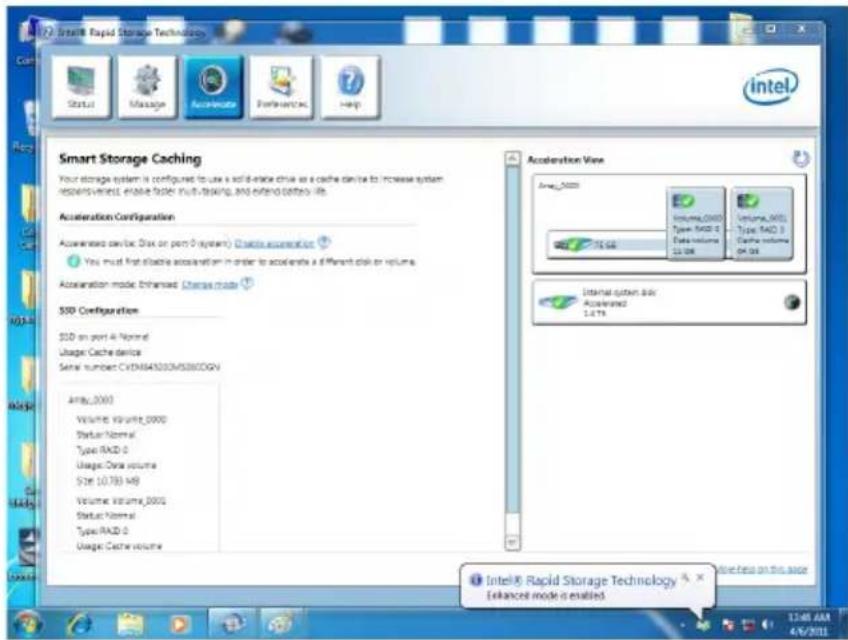Click the internal system disk drive icon
Image resolution: width=848 pixels, height=640 pixels.
click(558, 302)
